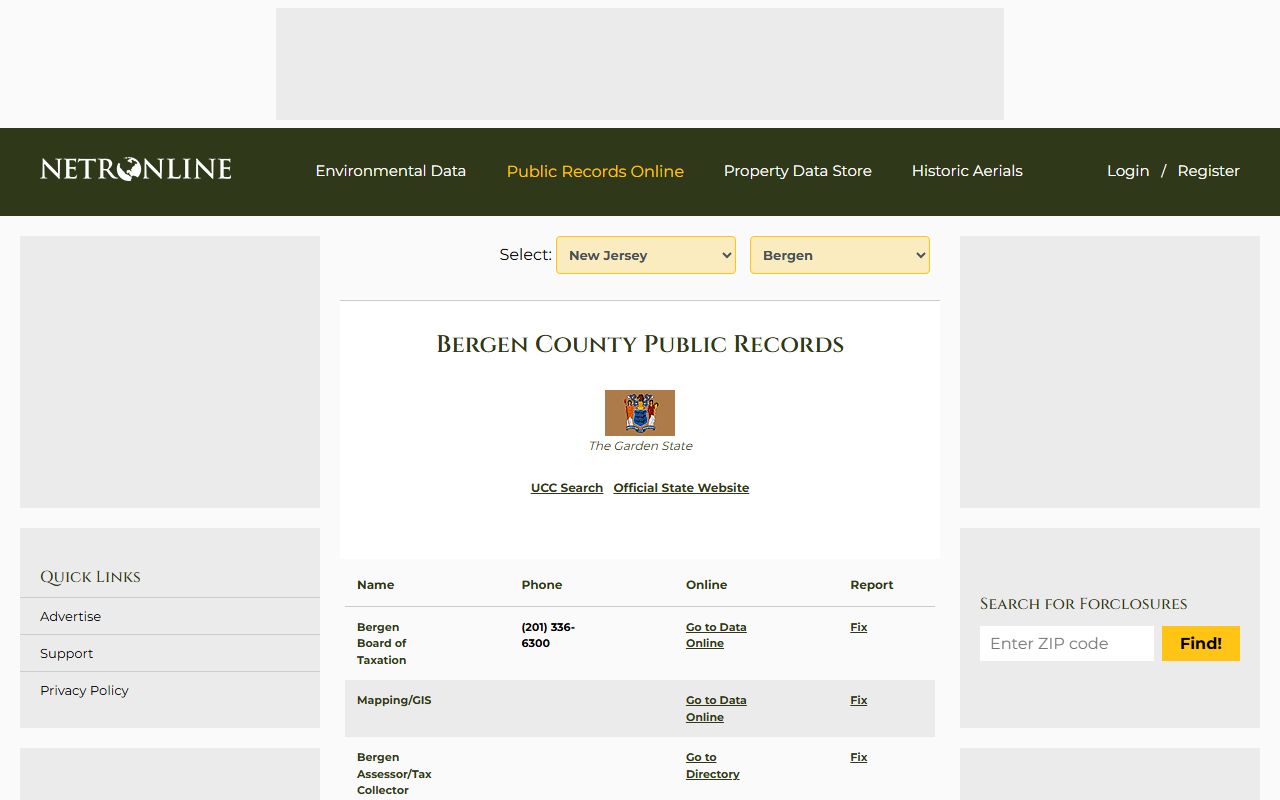This screenshot has width=1280, height=800.
Task: Click the Mapping/GIS name cell
Action: coord(394,700)
